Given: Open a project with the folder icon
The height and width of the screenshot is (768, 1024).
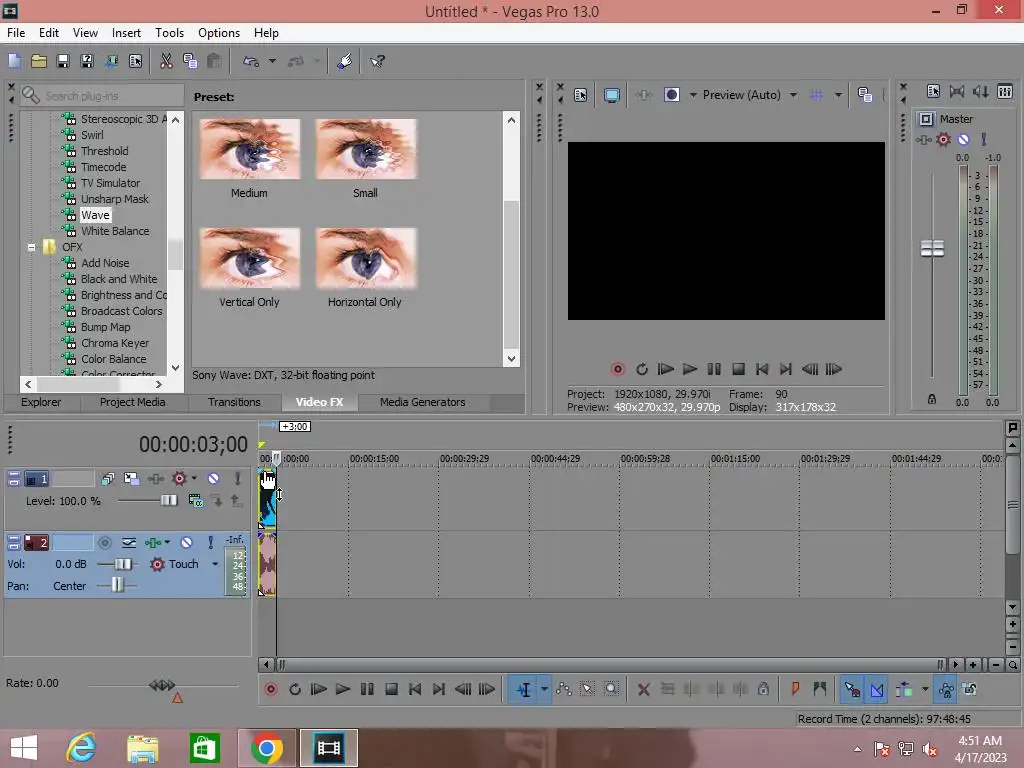Looking at the screenshot, I should (x=39, y=61).
